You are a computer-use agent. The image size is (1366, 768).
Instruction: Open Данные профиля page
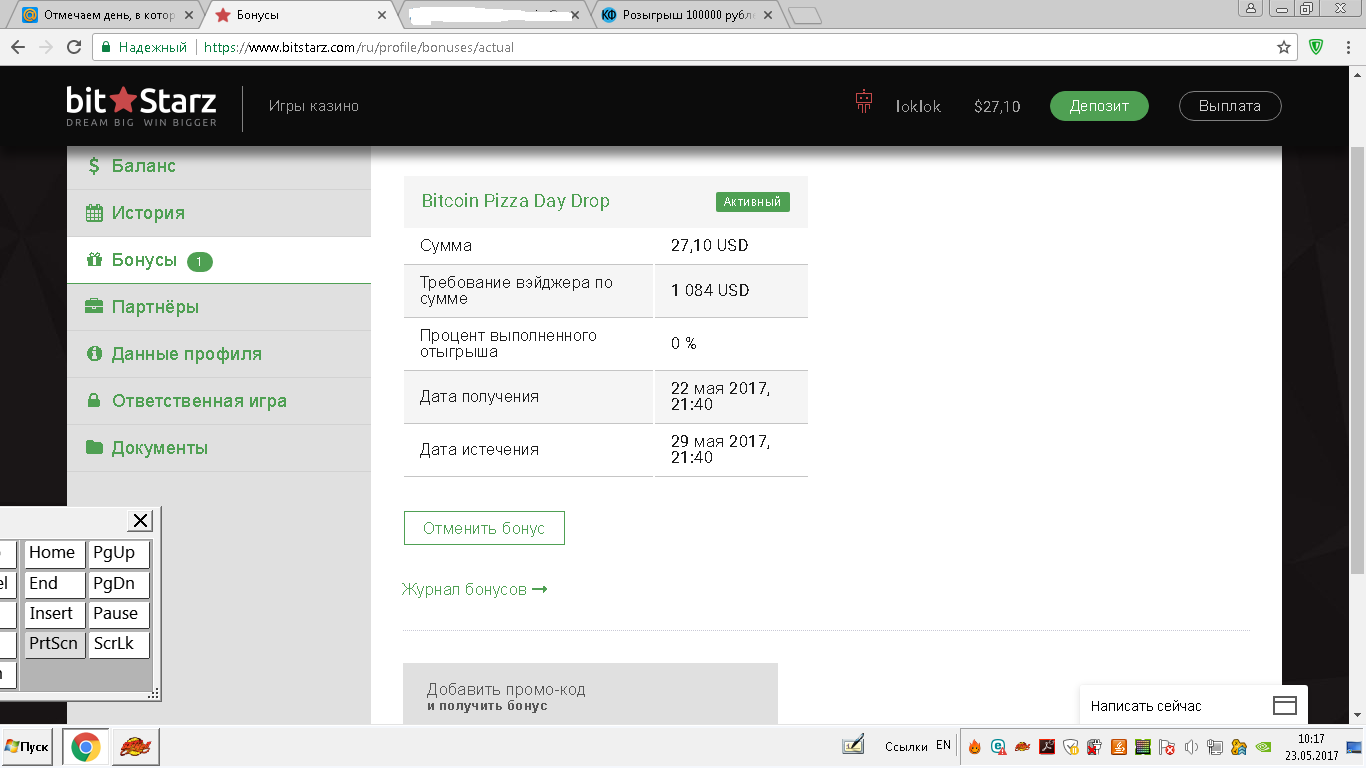[x=186, y=354]
